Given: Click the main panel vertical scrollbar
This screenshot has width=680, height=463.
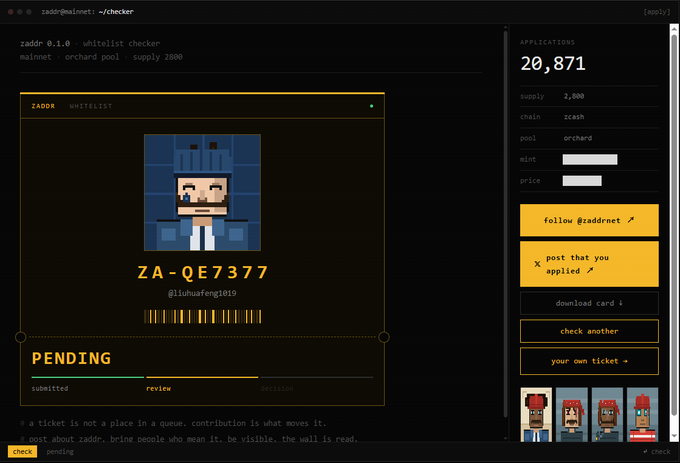Looking at the screenshot, I should pyautogui.click(x=505, y=223).
